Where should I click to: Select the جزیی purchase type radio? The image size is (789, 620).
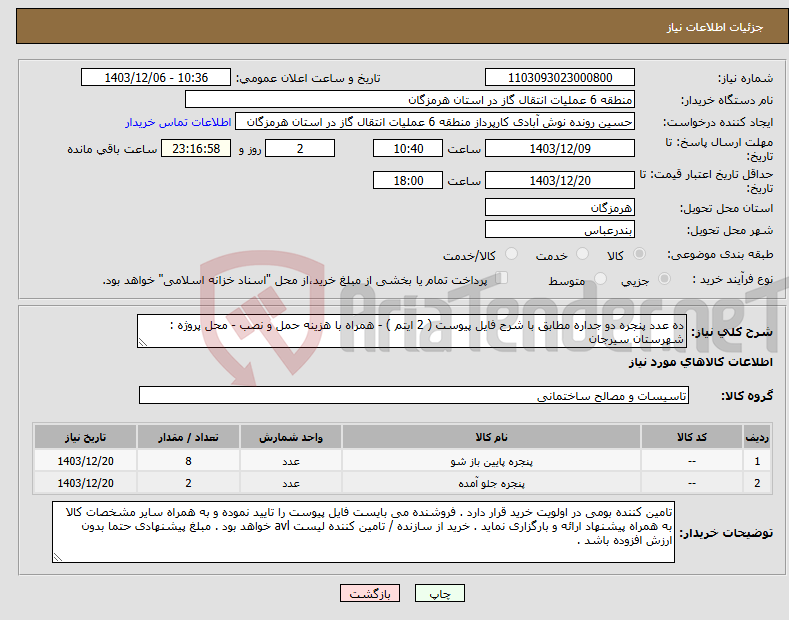tap(664, 278)
